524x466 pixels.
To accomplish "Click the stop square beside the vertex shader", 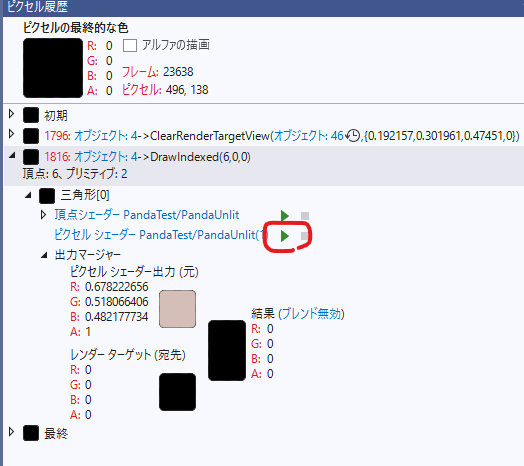I will tap(304, 216).
